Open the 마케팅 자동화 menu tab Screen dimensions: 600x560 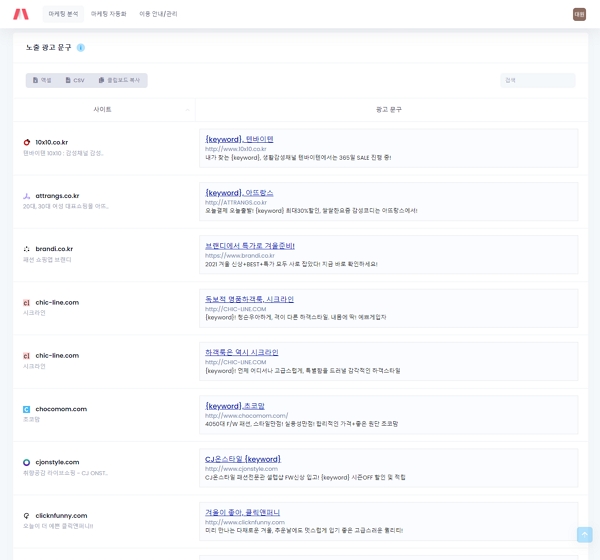coord(109,14)
